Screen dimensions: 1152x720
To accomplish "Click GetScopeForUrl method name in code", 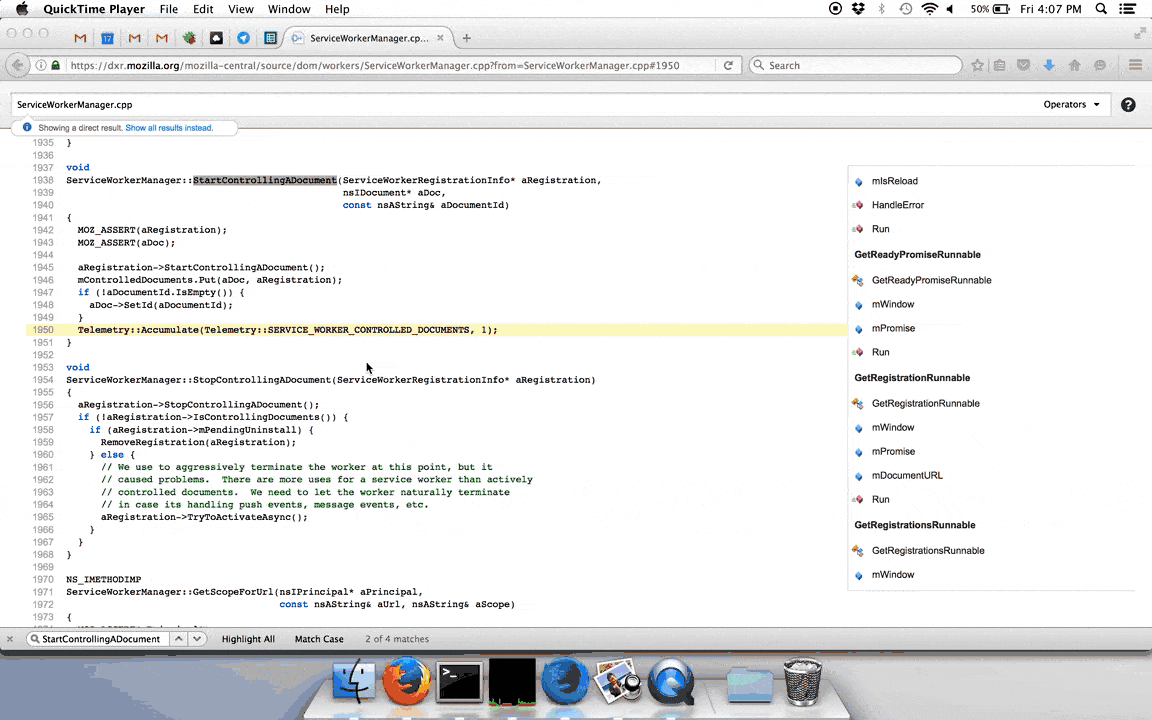I will [233, 592].
